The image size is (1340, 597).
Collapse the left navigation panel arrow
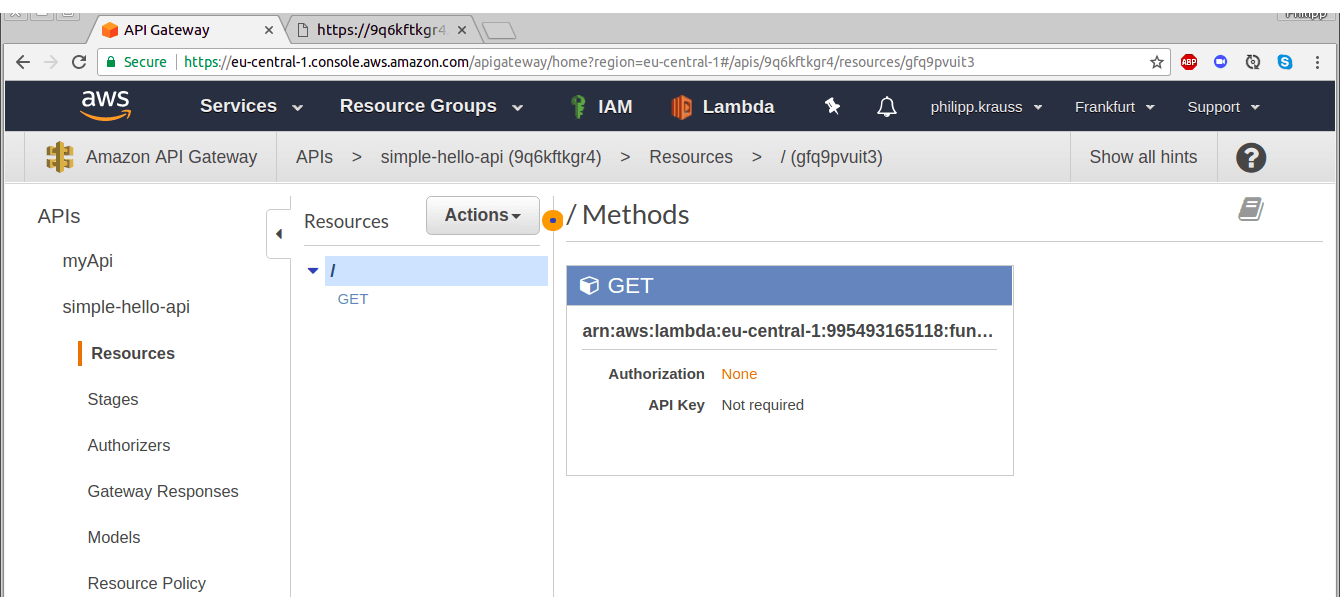click(278, 234)
